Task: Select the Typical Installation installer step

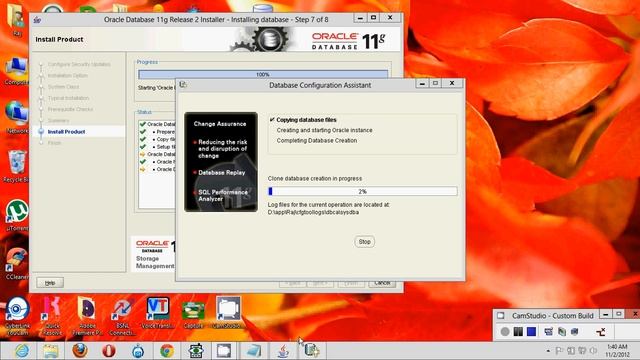Action: pos(68,98)
